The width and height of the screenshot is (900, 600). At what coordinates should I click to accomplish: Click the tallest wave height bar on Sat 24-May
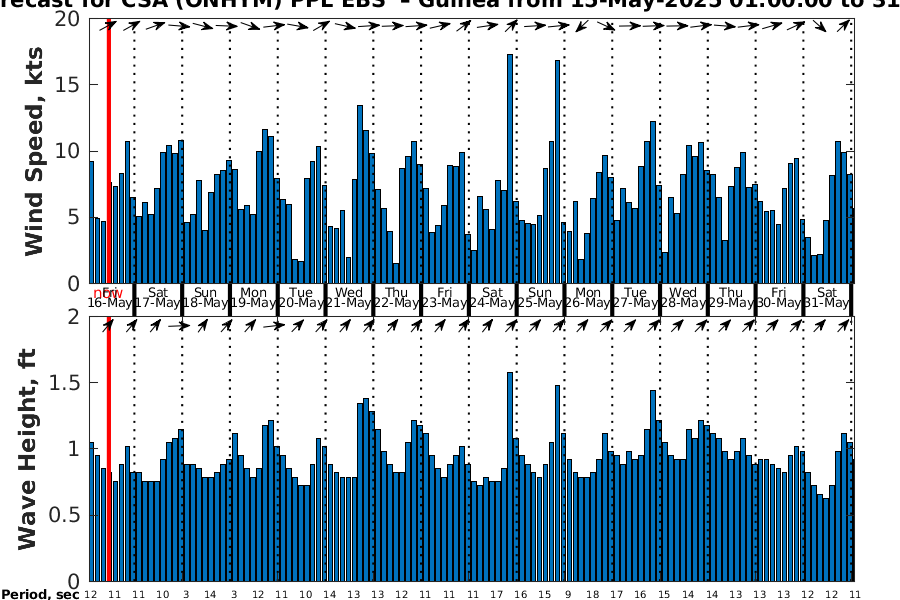(510, 477)
